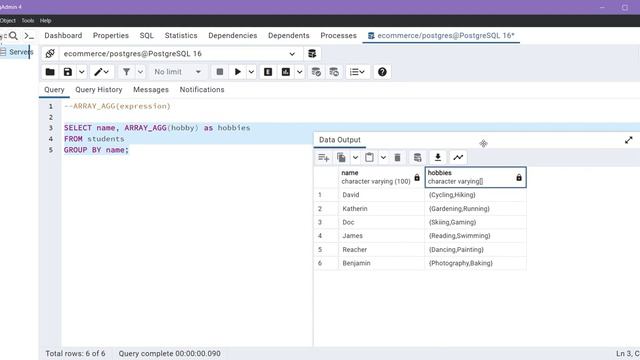Open the Macros list icon
The width and height of the screenshot is (640, 360).
(x=358, y=72)
